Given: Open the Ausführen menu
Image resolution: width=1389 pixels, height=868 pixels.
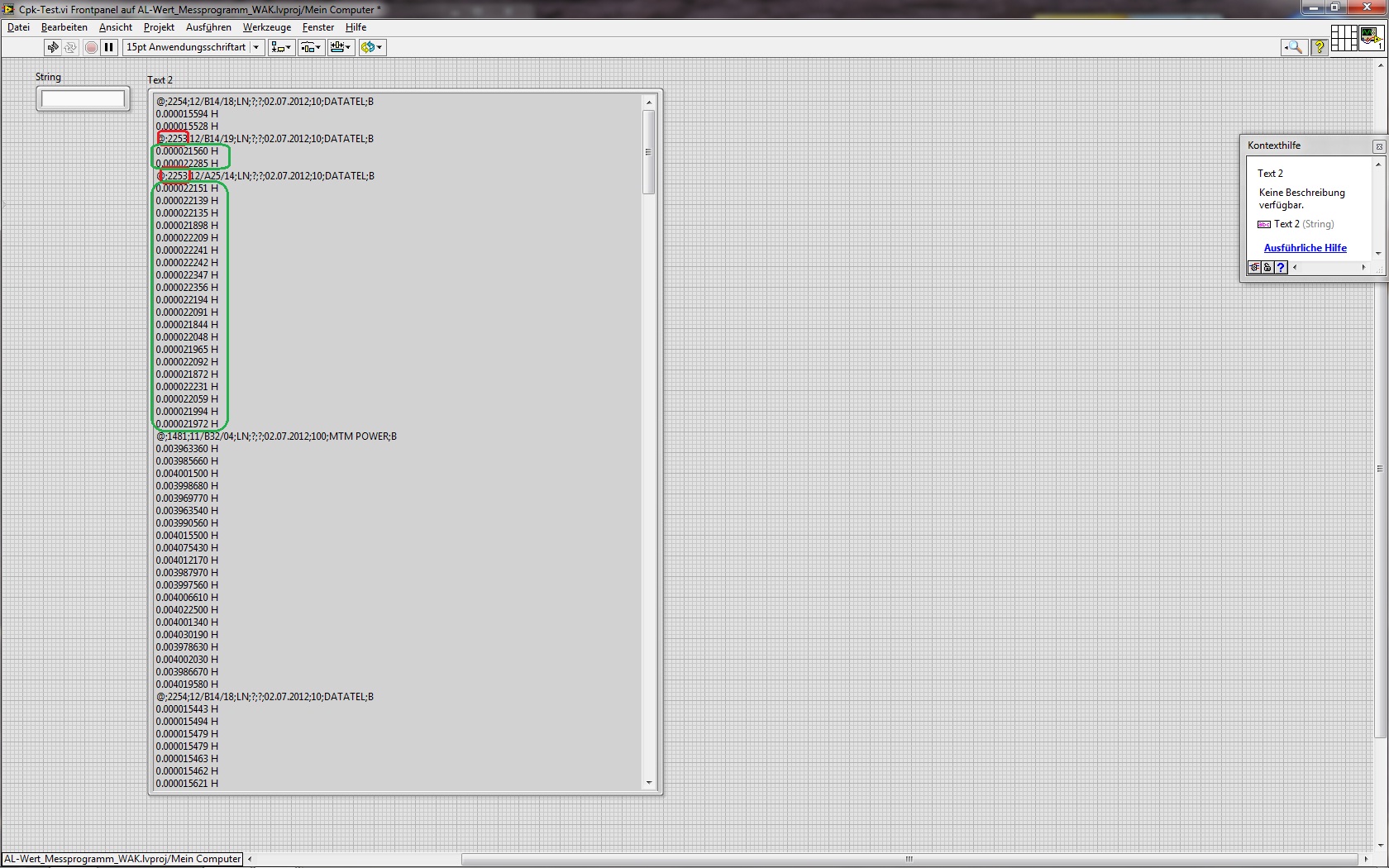Looking at the screenshot, I should click(208, 27).
